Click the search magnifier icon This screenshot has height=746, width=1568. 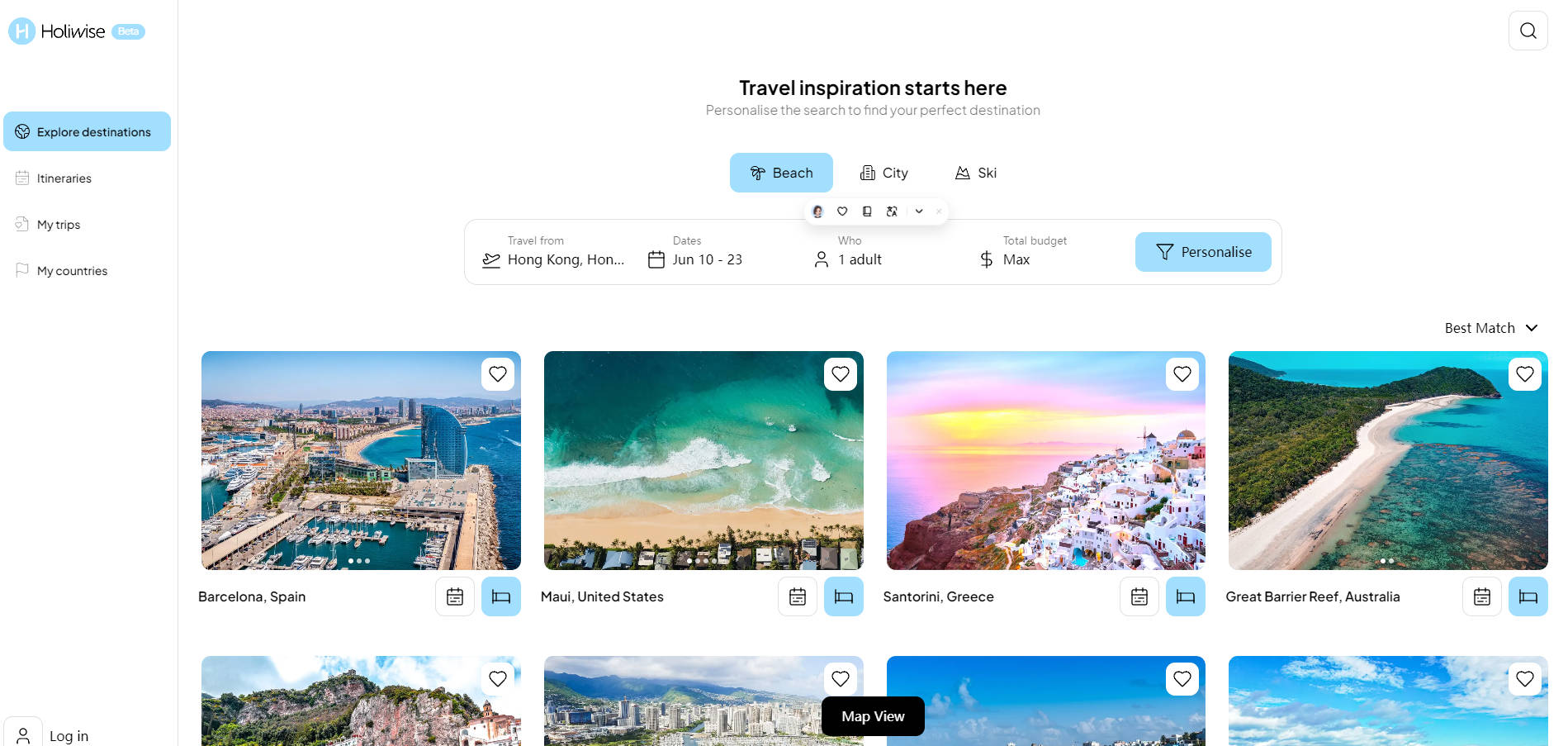point(1528,31)
